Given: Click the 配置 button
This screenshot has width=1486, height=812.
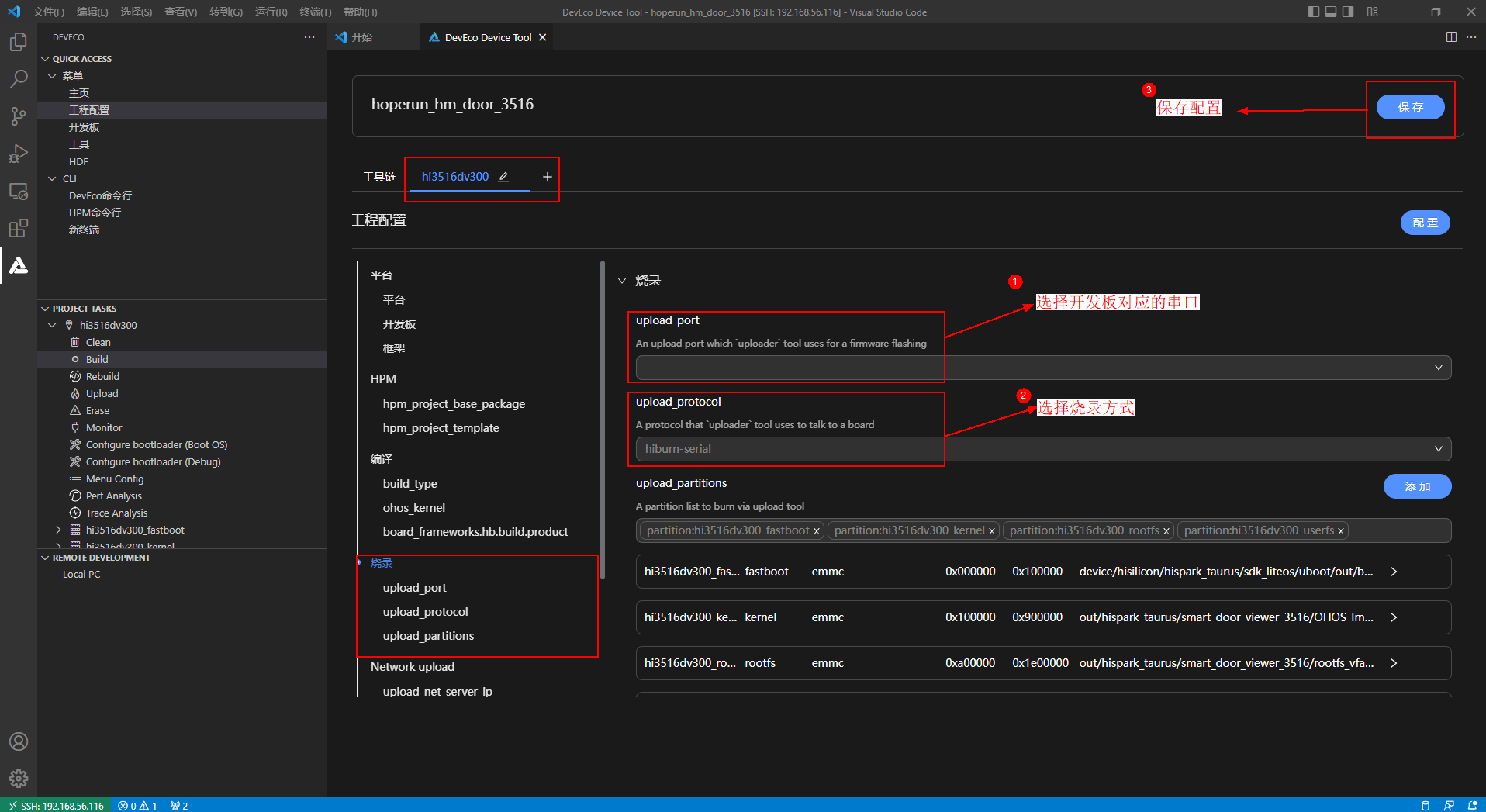Looking at the screenshot, I should pos(1425,223).
